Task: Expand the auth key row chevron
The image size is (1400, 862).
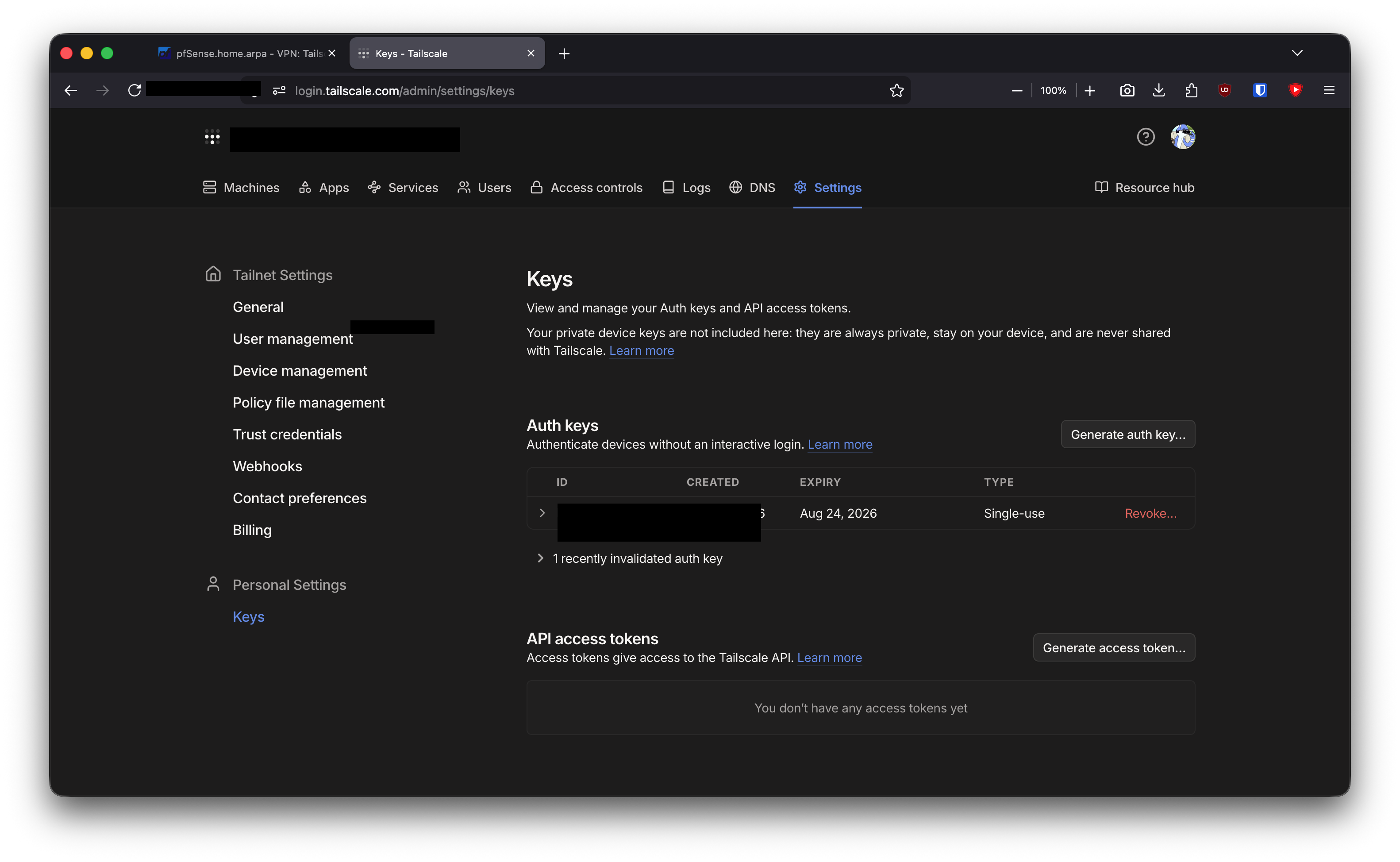Action: point(542,513)
